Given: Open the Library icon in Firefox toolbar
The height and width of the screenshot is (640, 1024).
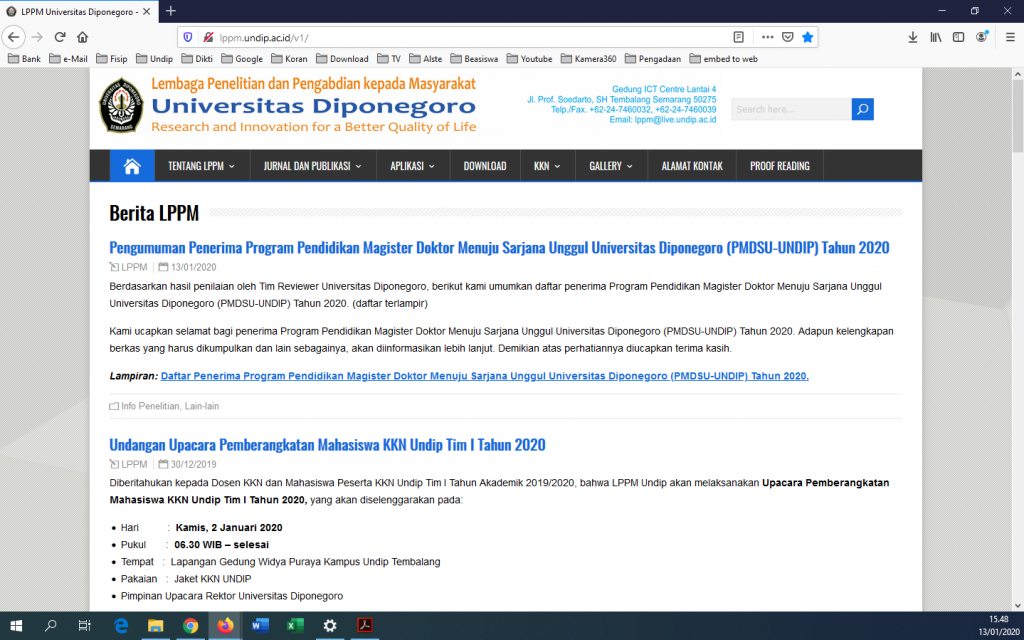Looking at the screenshot, I should point(936,37).
